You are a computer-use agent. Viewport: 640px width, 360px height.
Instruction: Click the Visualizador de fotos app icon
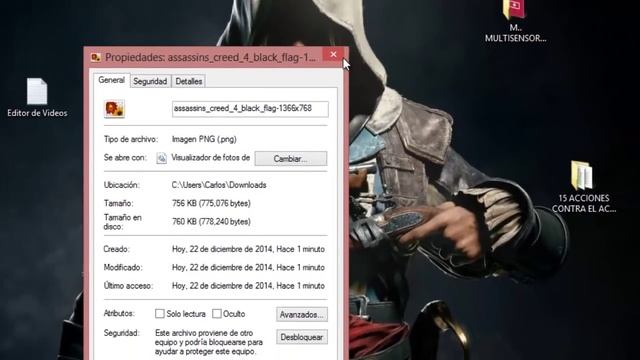[162, 158]
